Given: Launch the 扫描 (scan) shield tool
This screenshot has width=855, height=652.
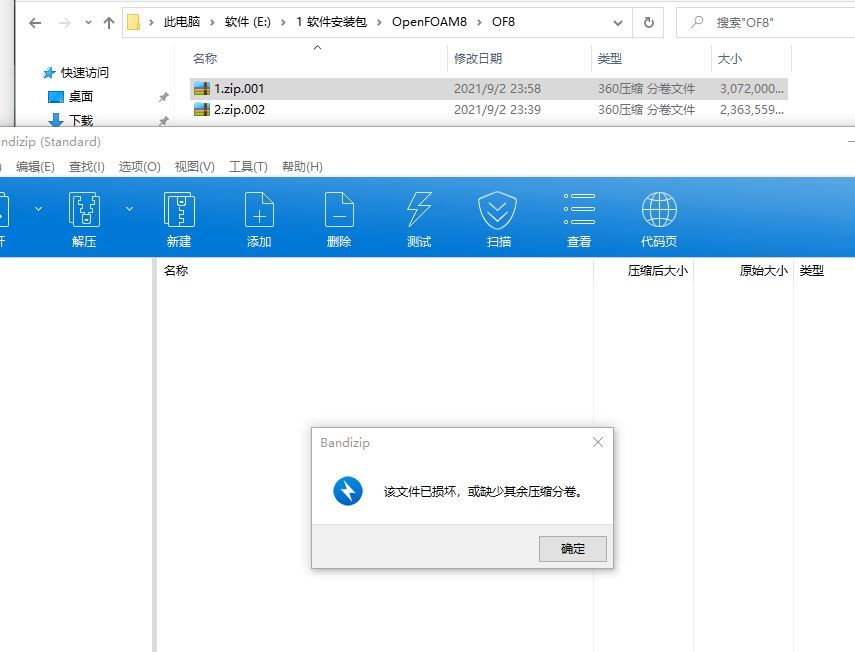Looking at the screenshot, I should tap(498, 210).
